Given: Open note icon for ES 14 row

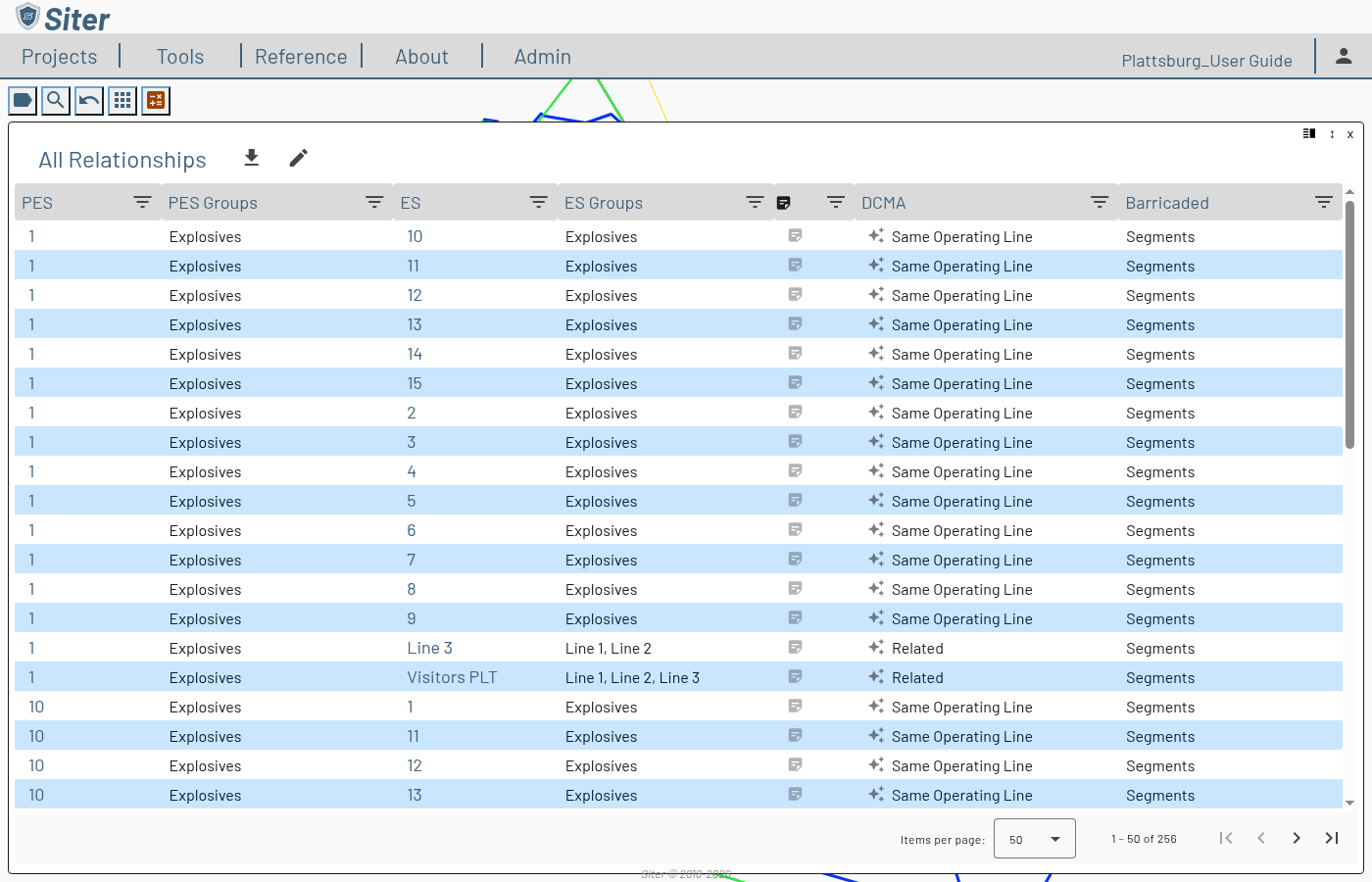Looking at the screenshot, I should tap(796, 353).
